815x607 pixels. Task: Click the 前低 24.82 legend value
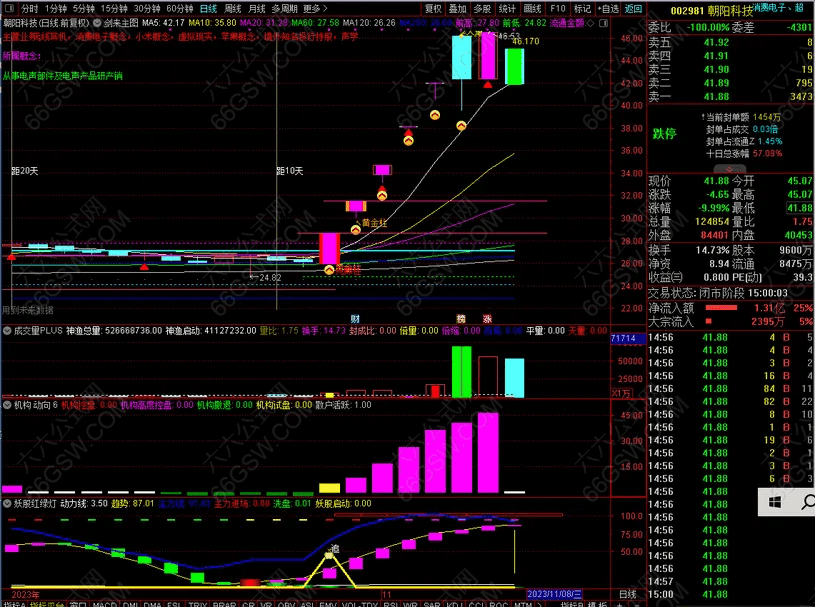tap(524, 23)
